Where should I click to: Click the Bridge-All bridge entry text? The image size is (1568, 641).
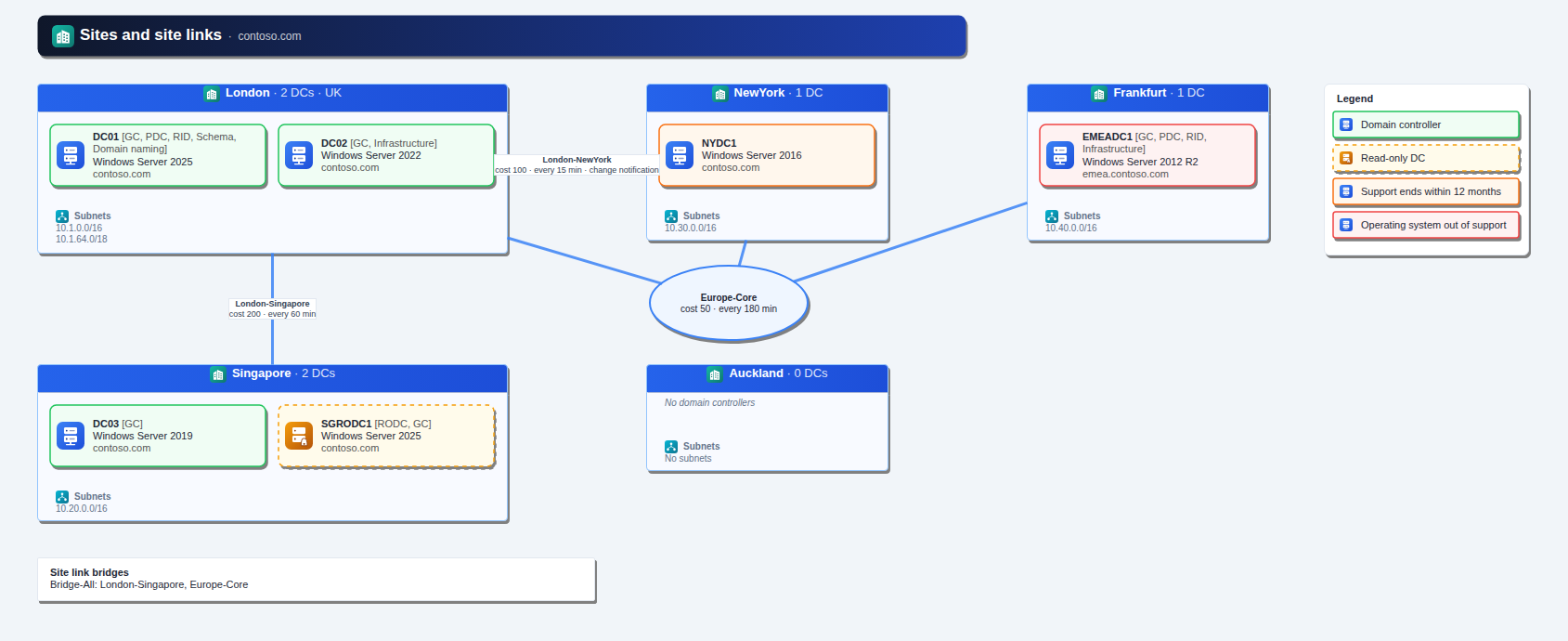click(149, 585)
